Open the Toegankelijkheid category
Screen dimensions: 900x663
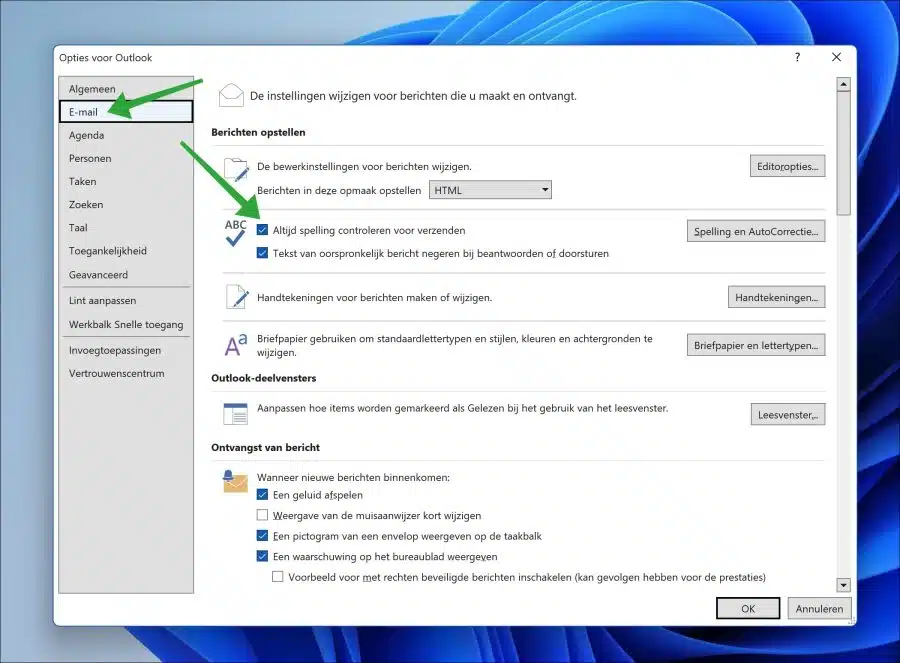(126, 250)
